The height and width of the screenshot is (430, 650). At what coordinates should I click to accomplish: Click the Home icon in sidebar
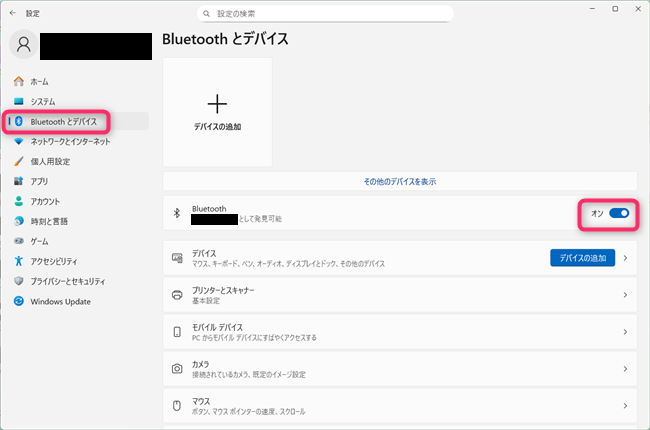[18, 81]
